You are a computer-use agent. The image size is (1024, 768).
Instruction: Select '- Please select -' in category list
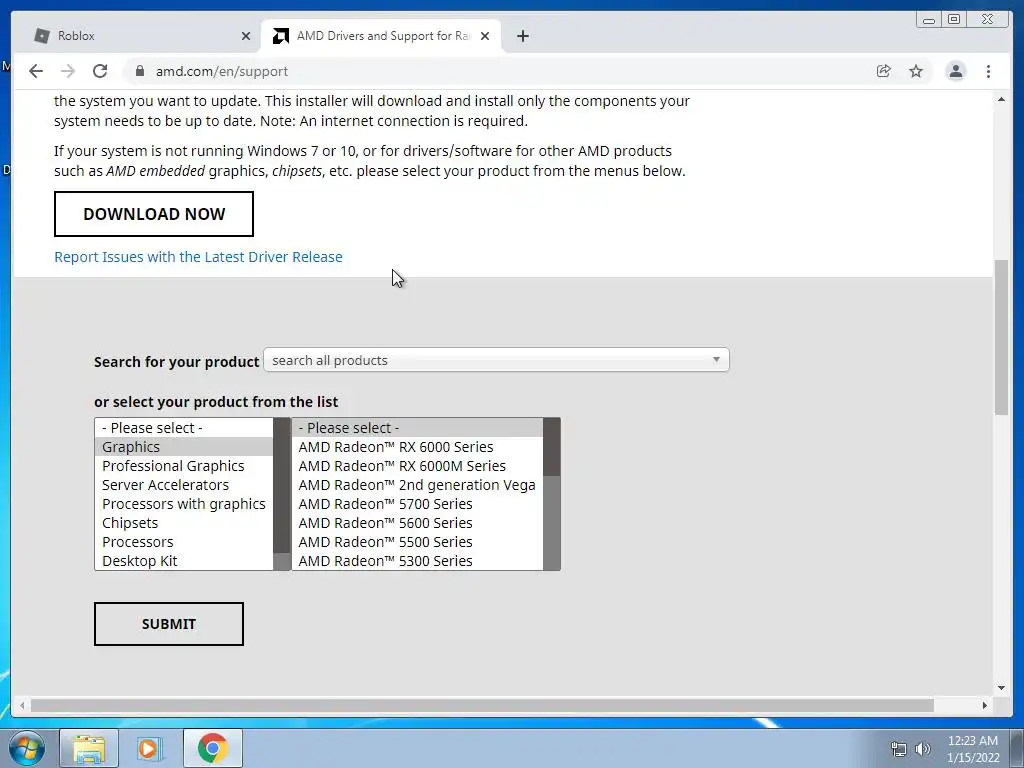tap(184, 428)
